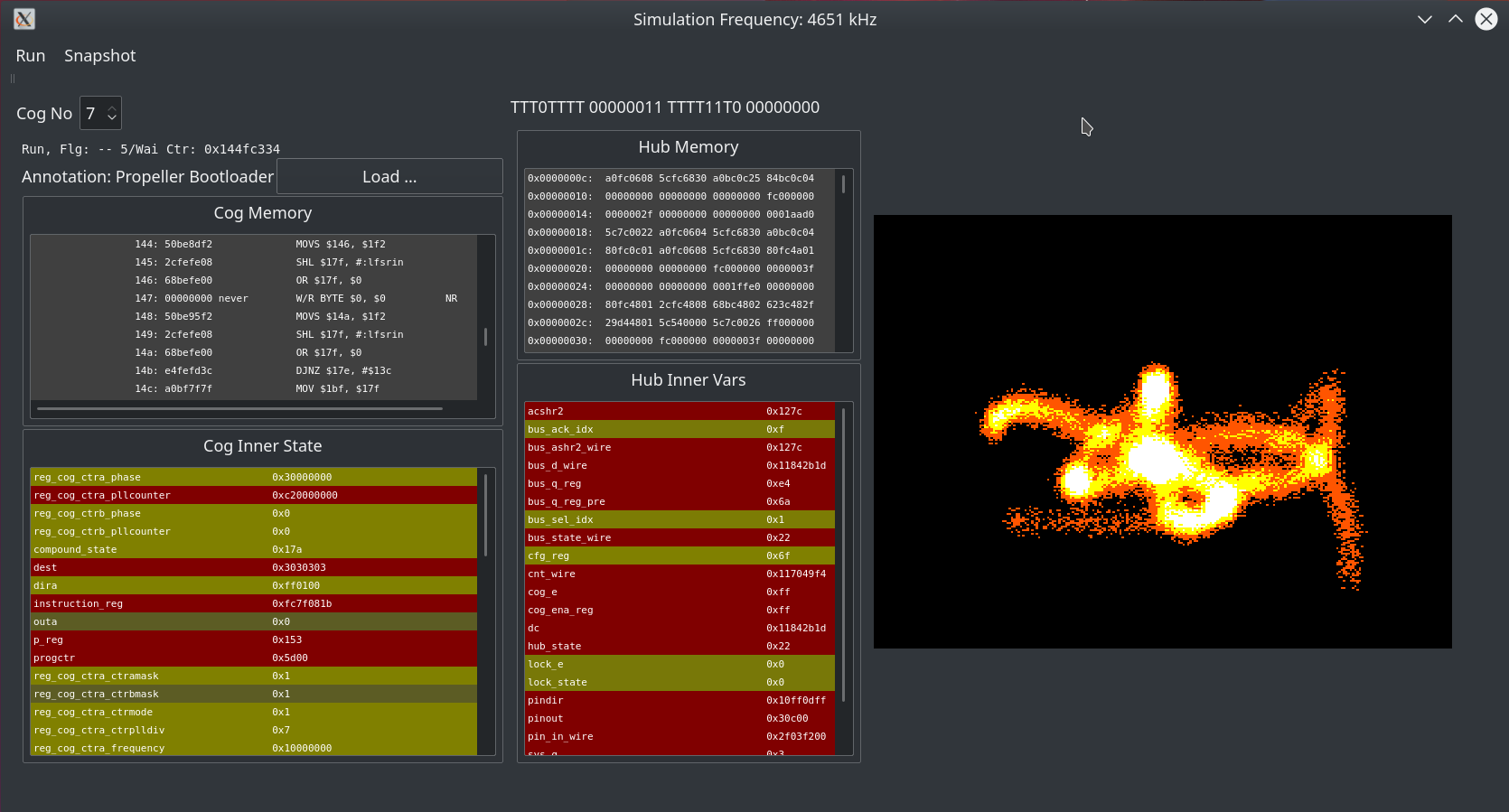This screenshot has width=1509, height=812.
Task: Click the Cog Memory vertical scrollbar
Action: pyautogui.click(x=486, y=336)
